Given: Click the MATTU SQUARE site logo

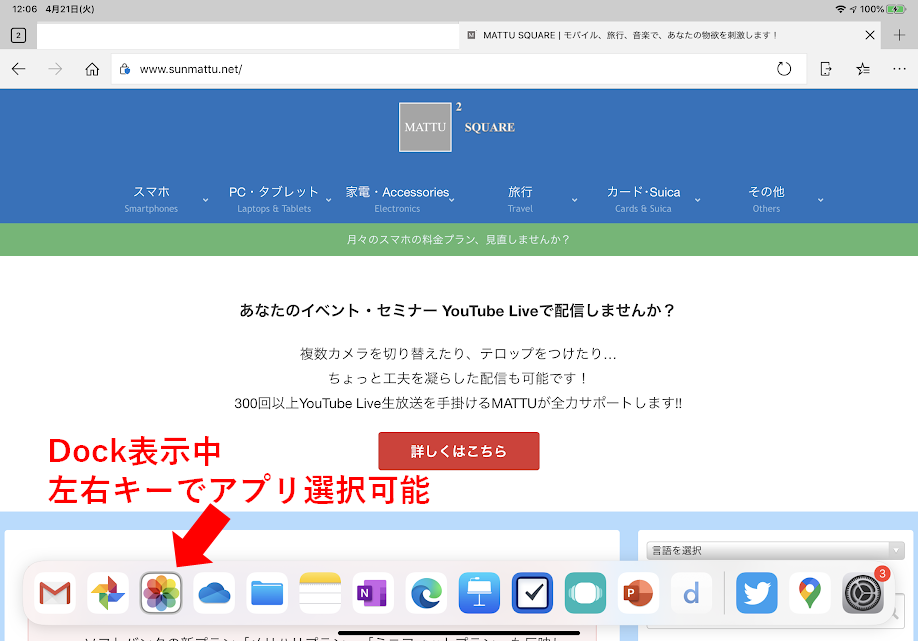Looking at the screenshot, I should (457, 127).
